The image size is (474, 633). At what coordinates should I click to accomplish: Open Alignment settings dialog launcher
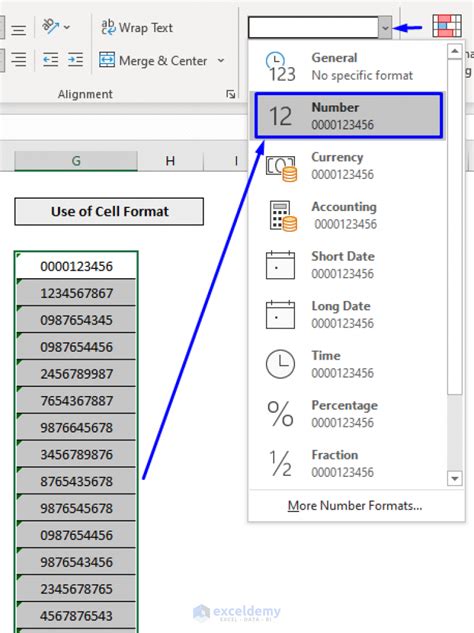231,94
